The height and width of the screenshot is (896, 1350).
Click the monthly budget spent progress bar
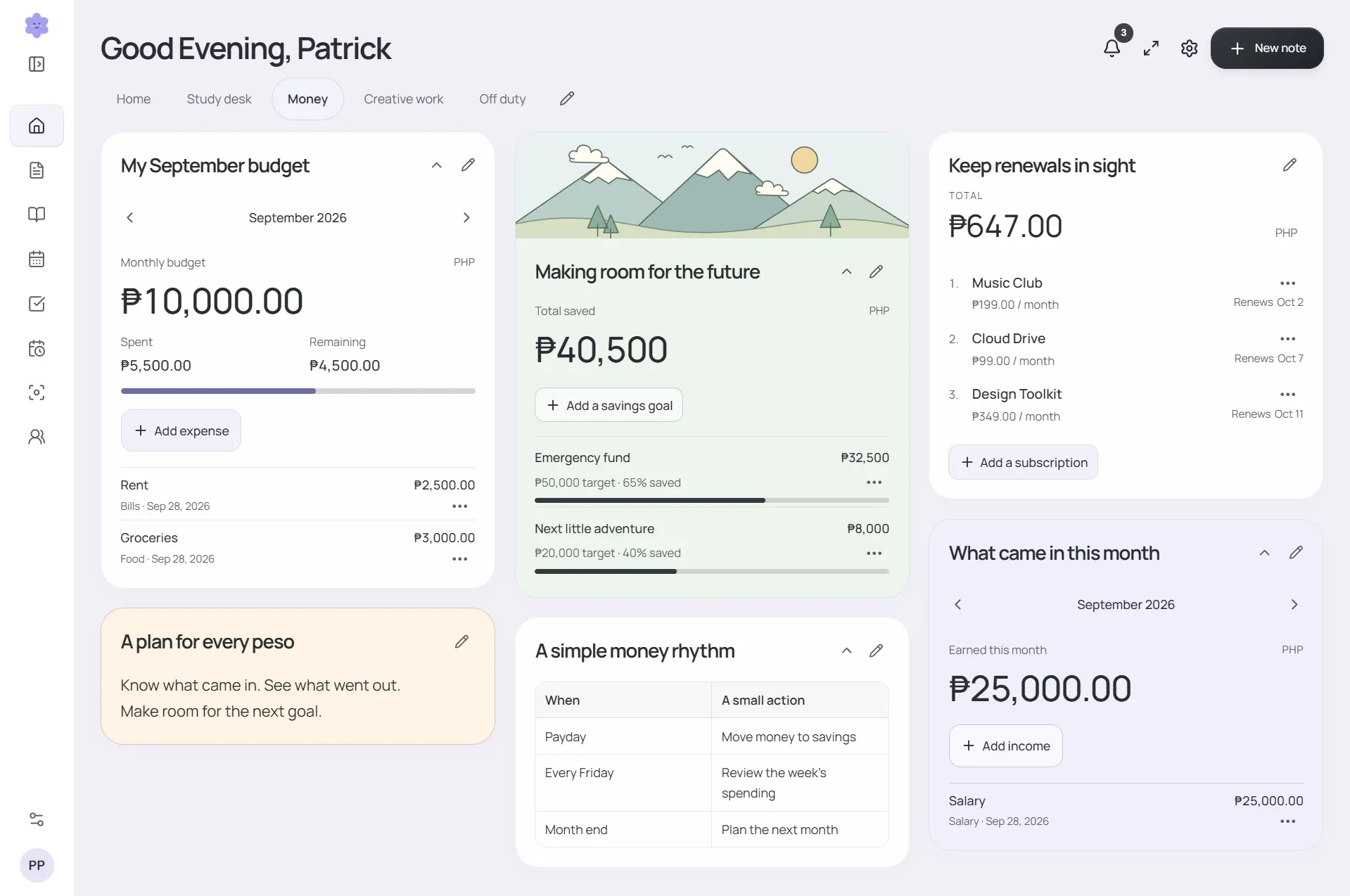tap(298, 391)
